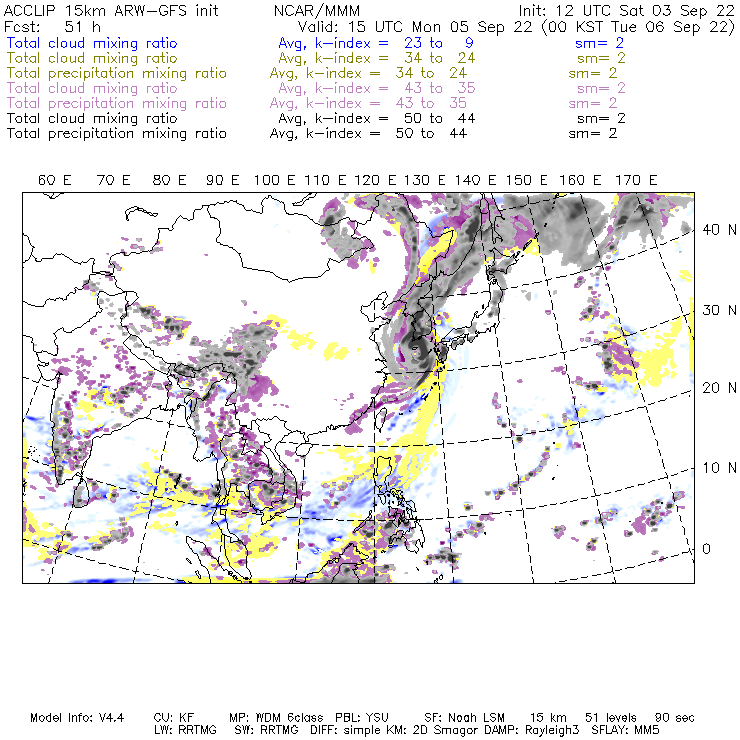Click the 'DIFF: simple' setting
740x740 pixels.
(x=347, y=731)
